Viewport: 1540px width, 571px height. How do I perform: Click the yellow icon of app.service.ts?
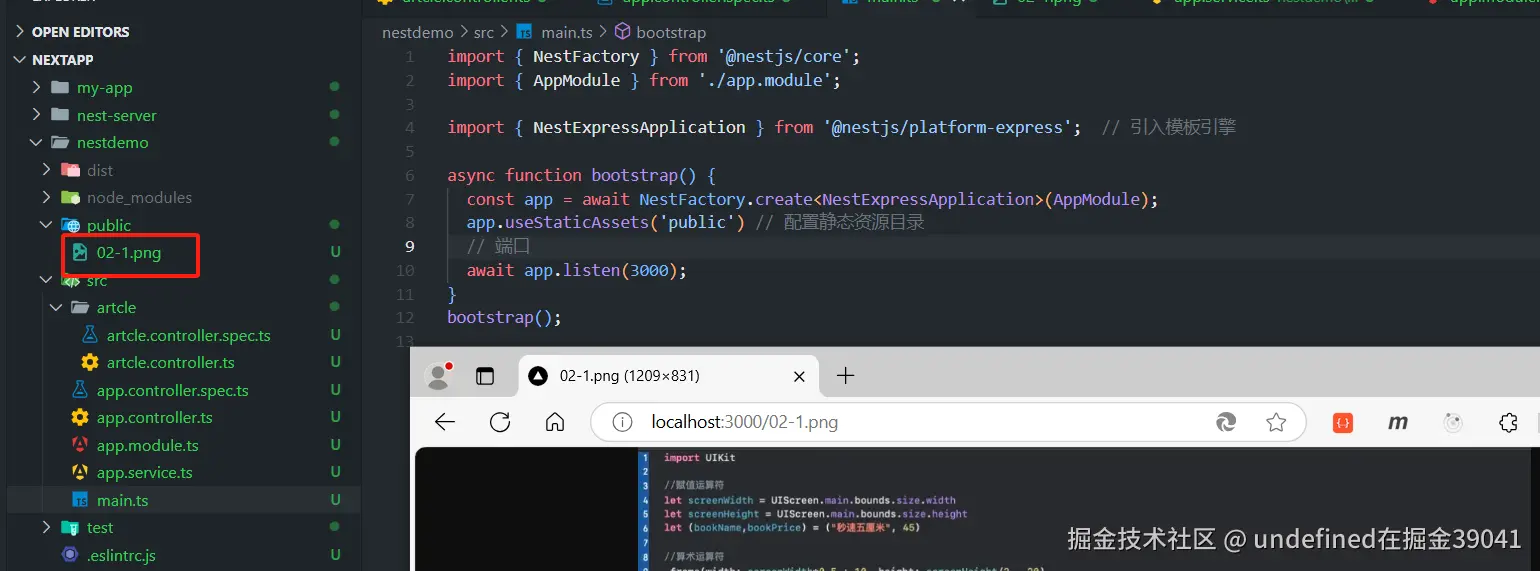pos(80,472)
